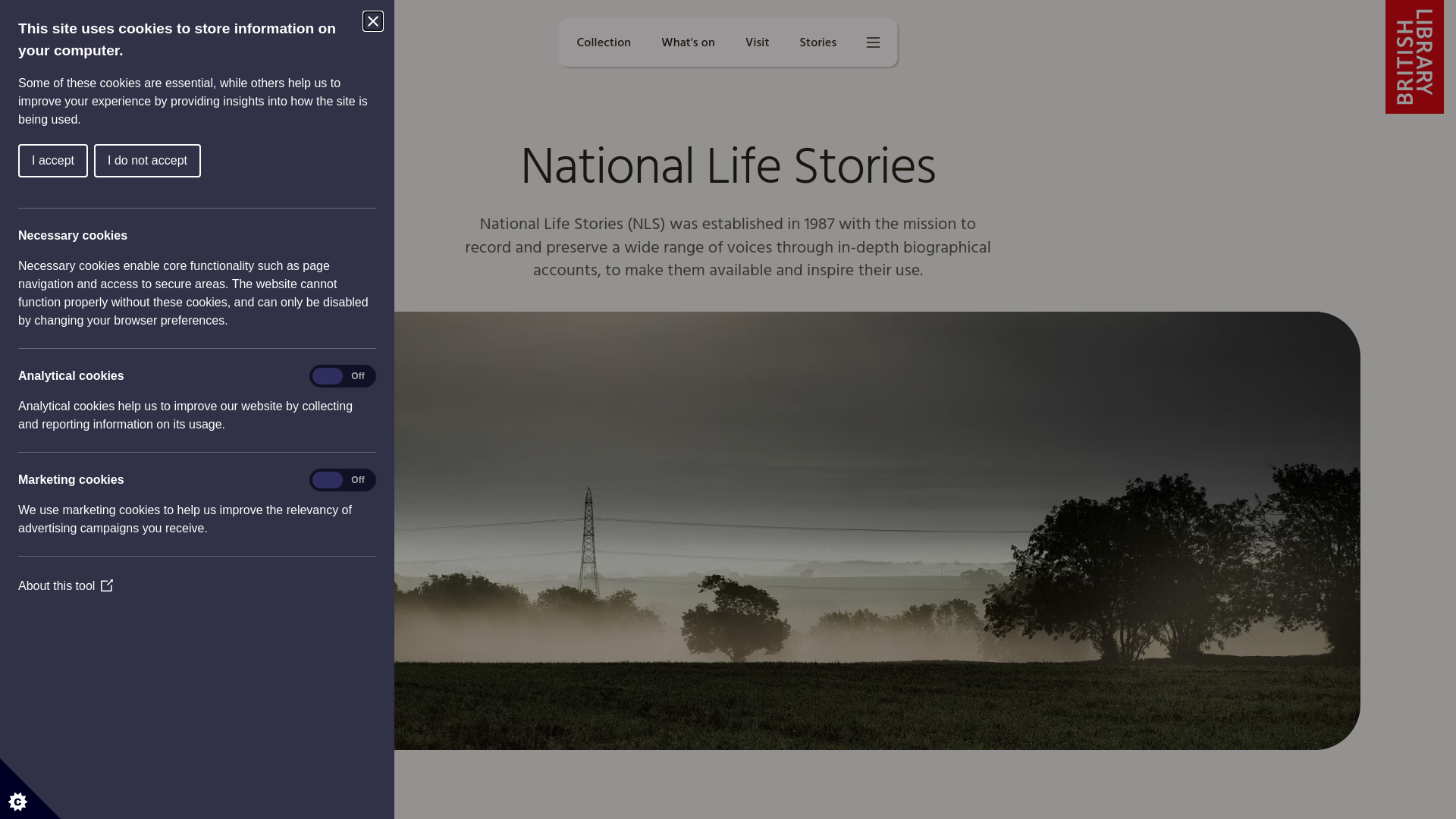This screenshot has height=819, width=1456.
Task: Click the misty landscape hero image
Action: coord(877,531)
